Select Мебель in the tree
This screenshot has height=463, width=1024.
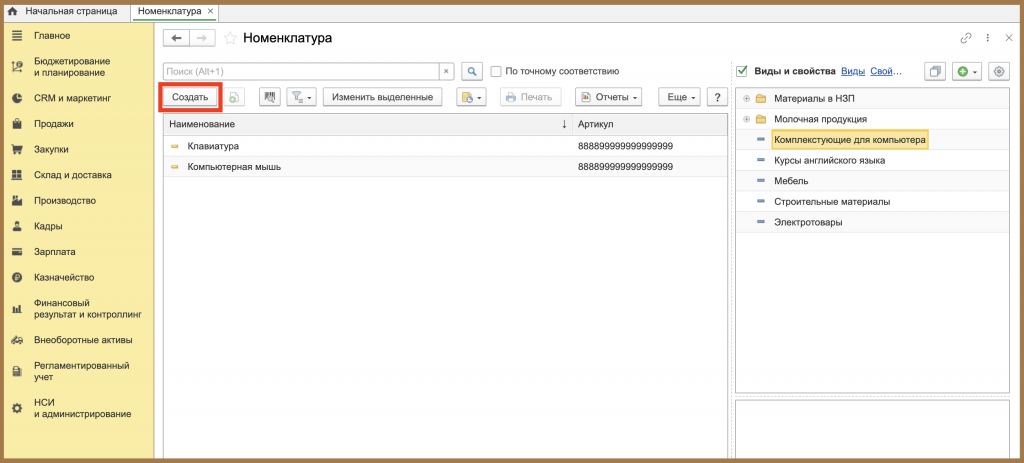[792, 181]
